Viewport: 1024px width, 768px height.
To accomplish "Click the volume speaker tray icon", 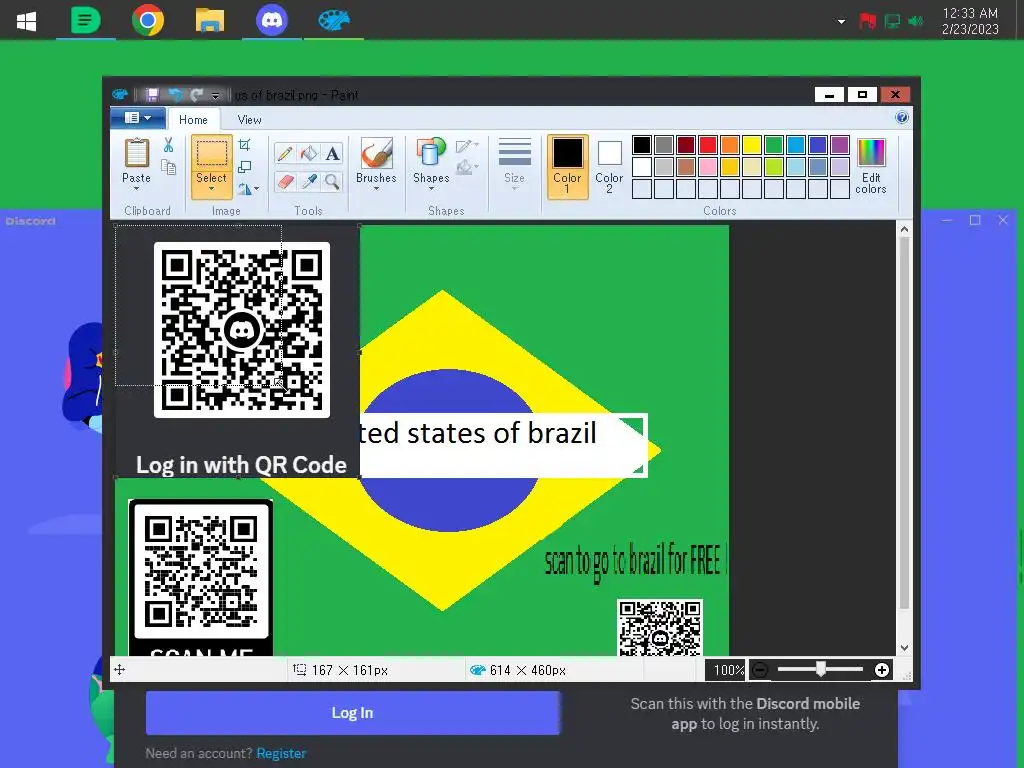I will click(915, 21).
